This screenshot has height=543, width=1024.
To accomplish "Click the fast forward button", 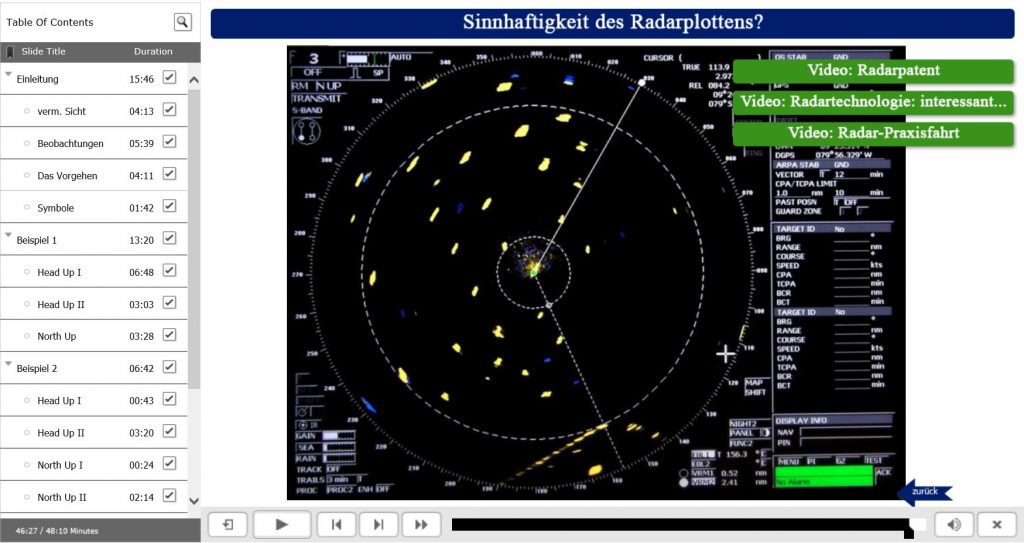I will coord(421,524).
